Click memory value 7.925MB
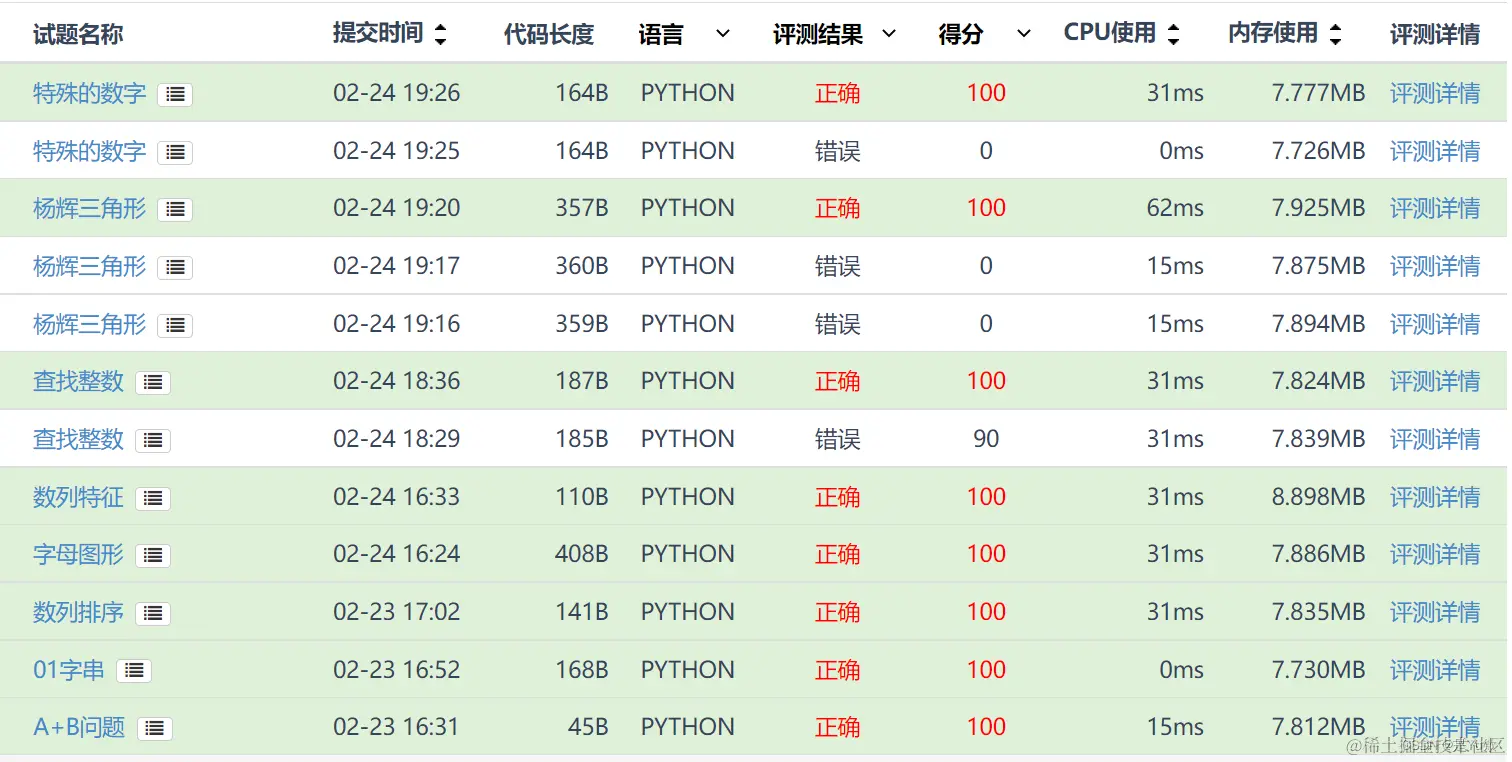This screenshot has width=1512, height=762. click(x=1318, y=209)
